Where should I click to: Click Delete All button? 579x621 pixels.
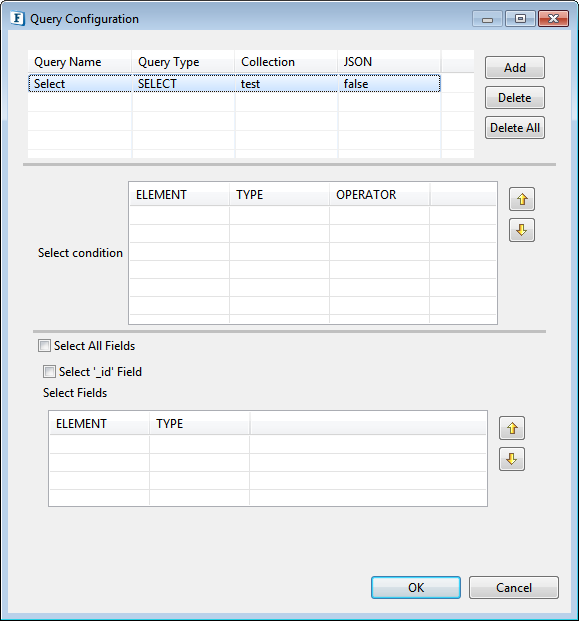[514, 128]
